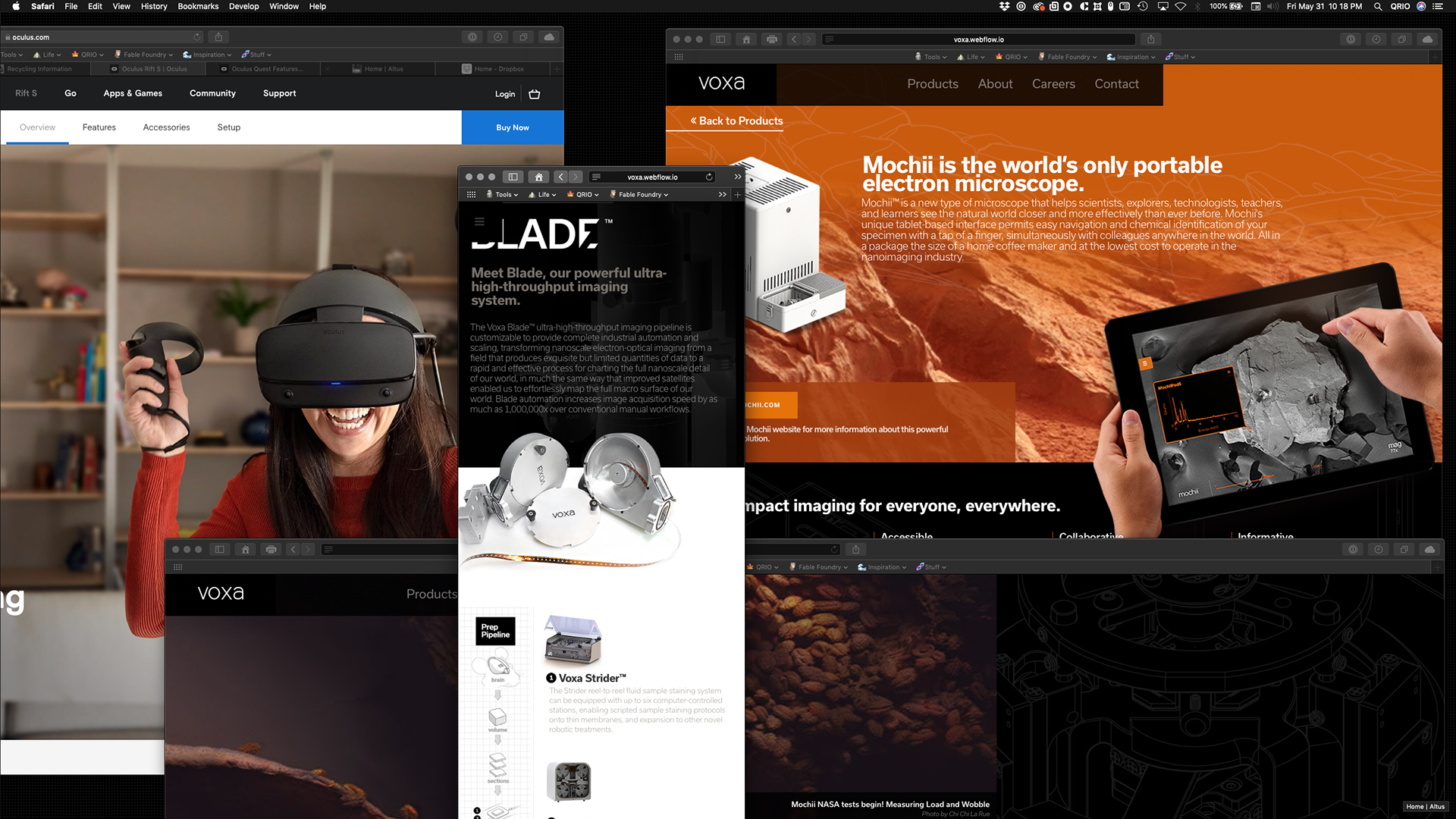
Task: Expand Stuff bookmarks in Mochii window
Action: 1181,57
